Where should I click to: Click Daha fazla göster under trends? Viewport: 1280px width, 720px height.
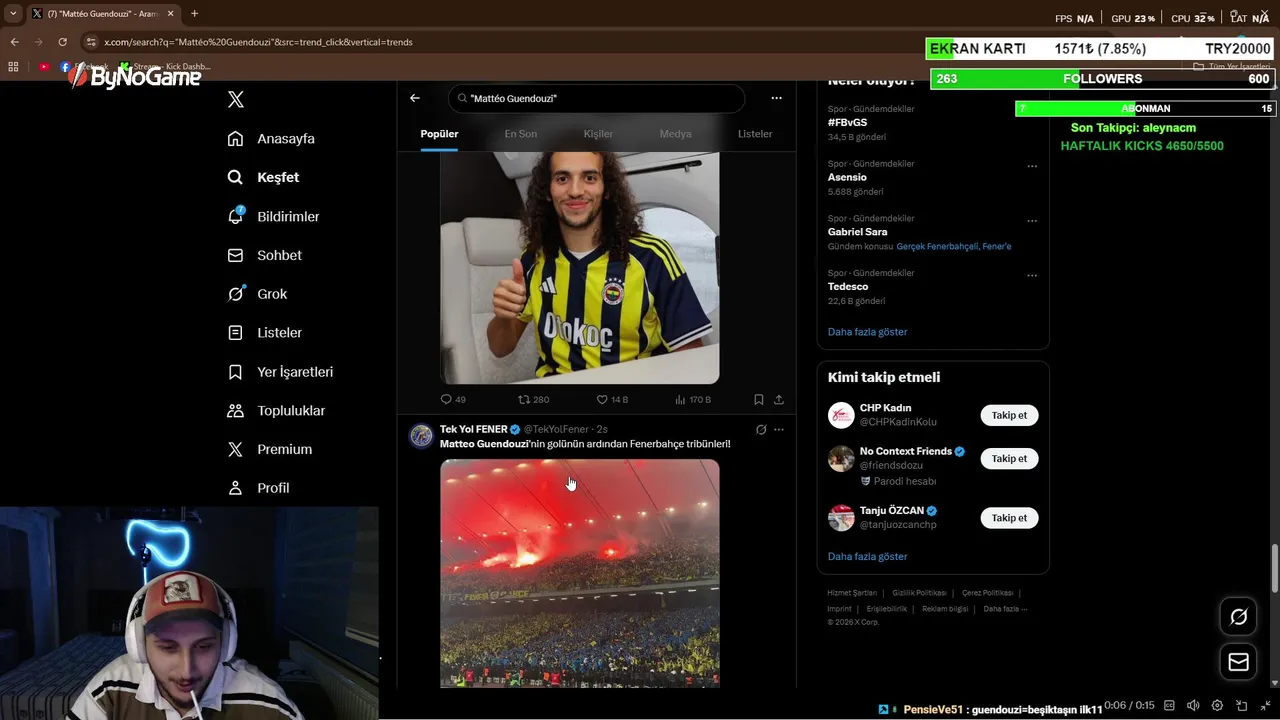[868, 332]
